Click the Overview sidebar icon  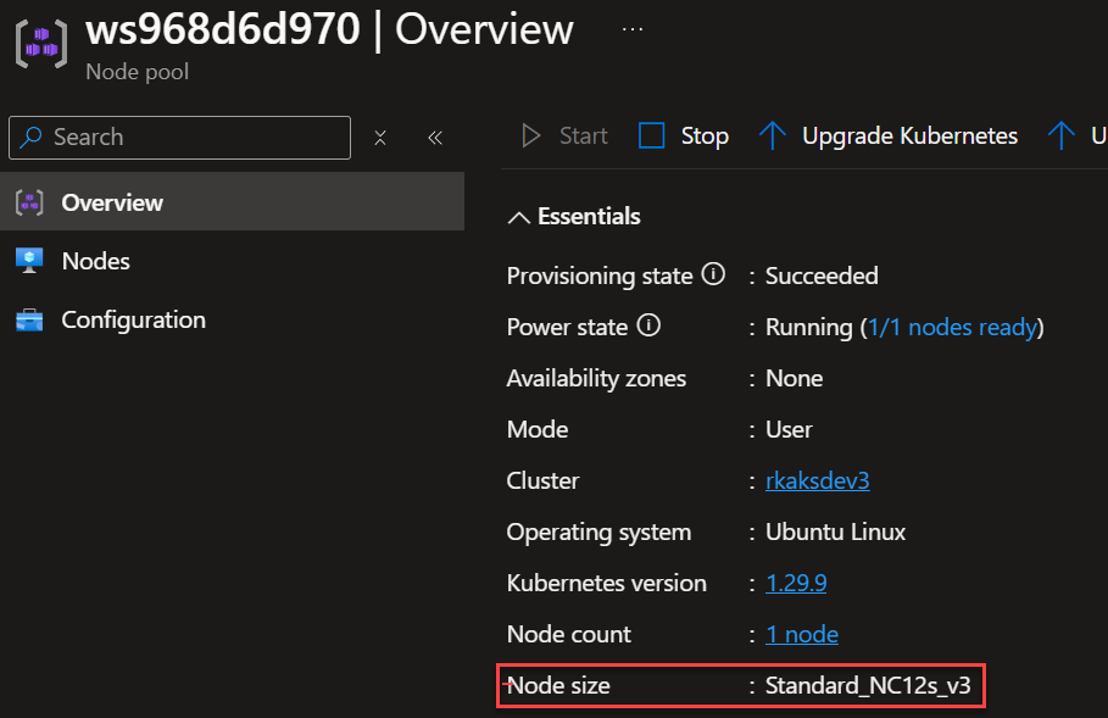pyautogui.click(x=30, y=203)
